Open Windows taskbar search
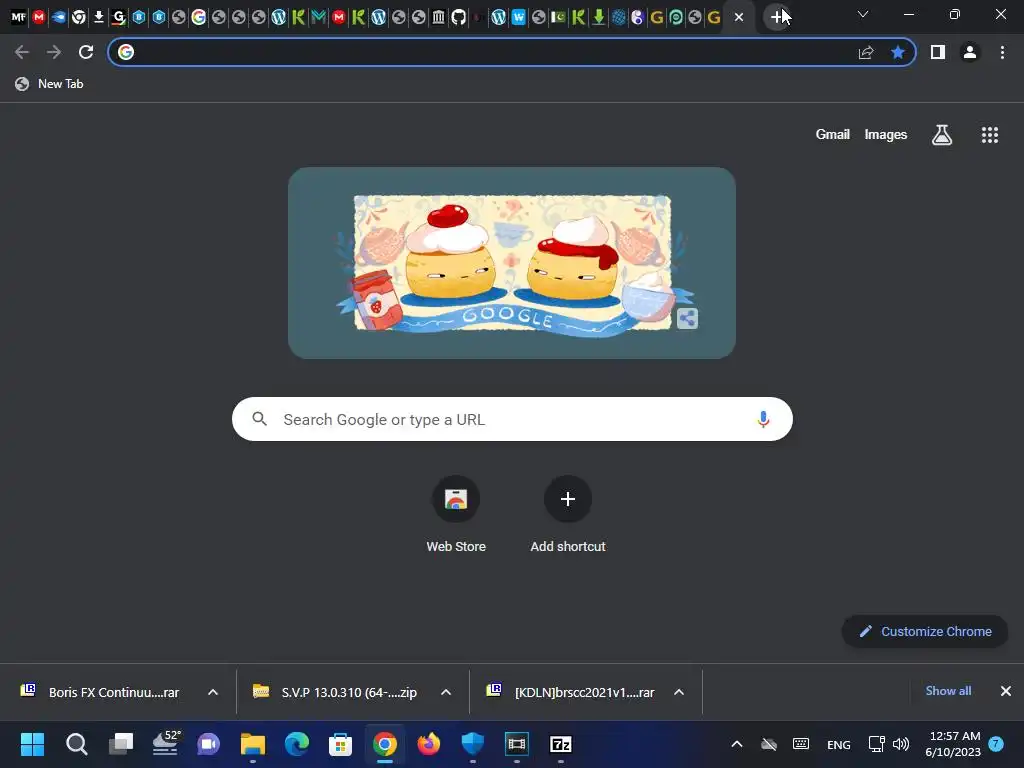This screenshot has width=1024, height=768. [x=76, y=744]
